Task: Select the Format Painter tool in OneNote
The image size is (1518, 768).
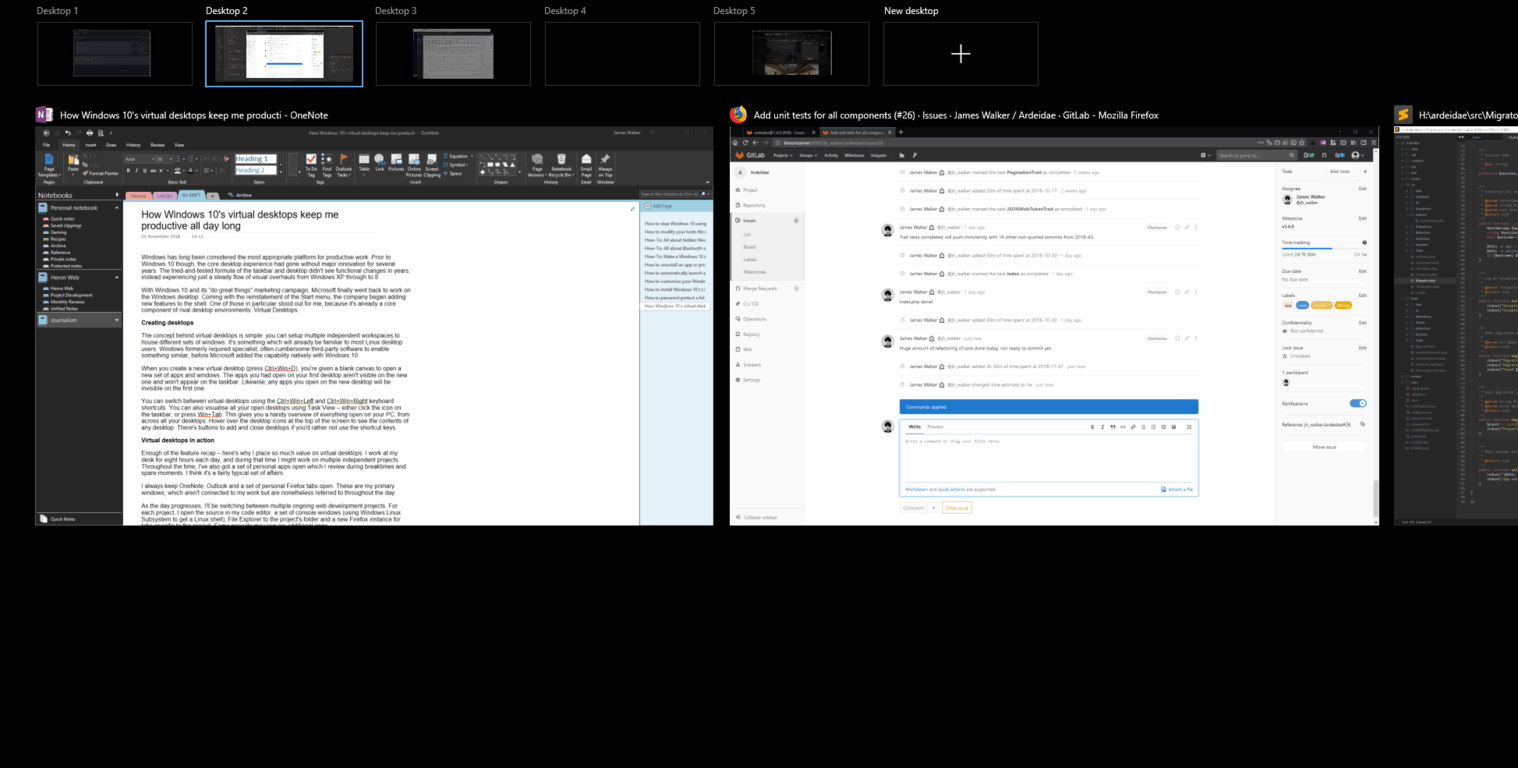Action: coord(101,173)
